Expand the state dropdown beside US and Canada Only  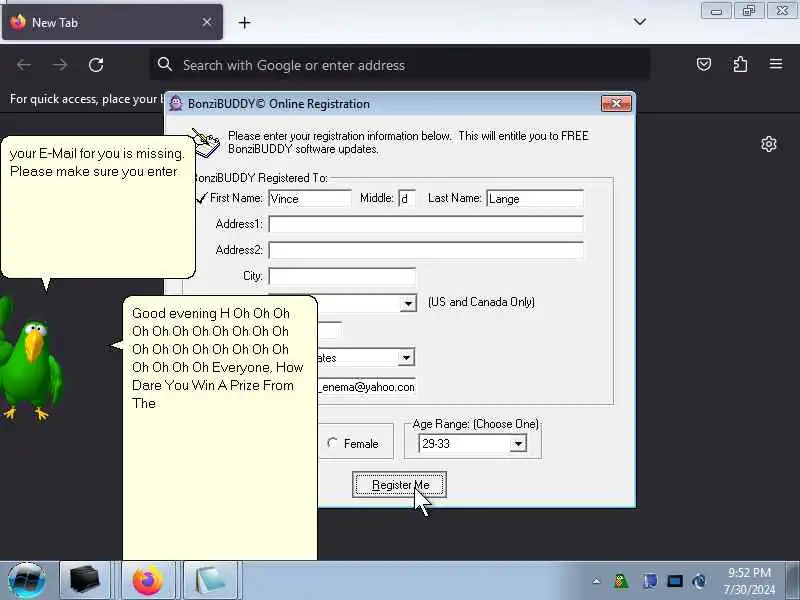coord(408,303)
